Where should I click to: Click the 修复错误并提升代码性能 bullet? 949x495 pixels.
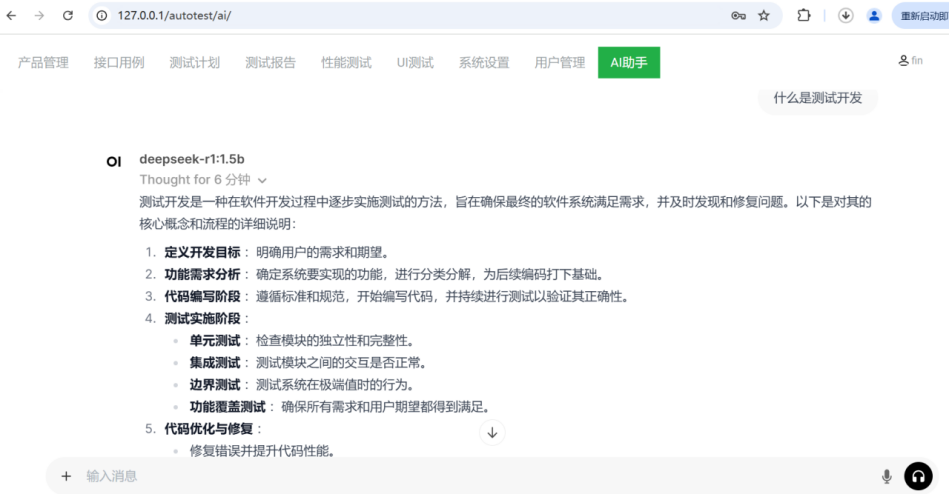click(263, 451)
